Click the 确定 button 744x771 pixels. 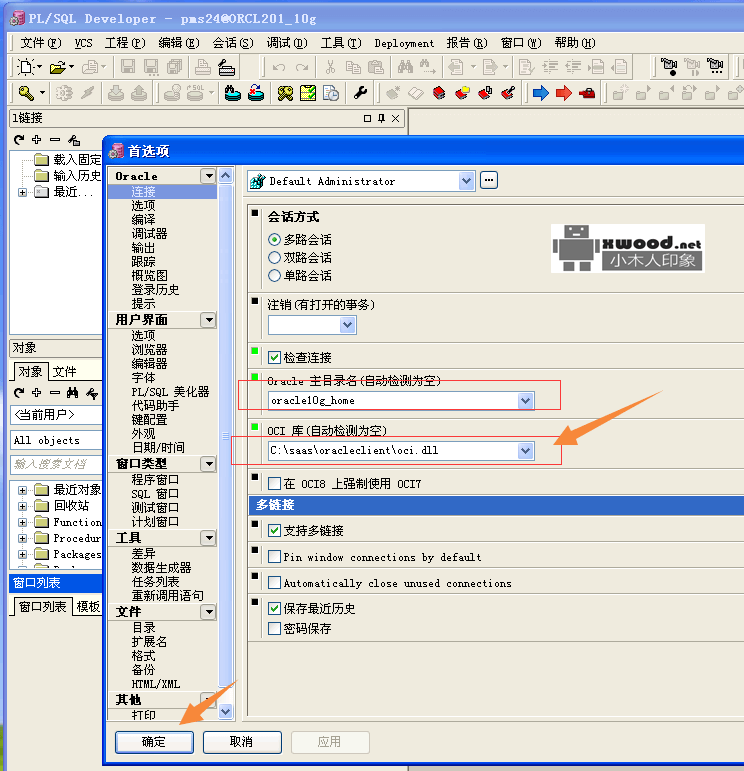click(154, 741)
